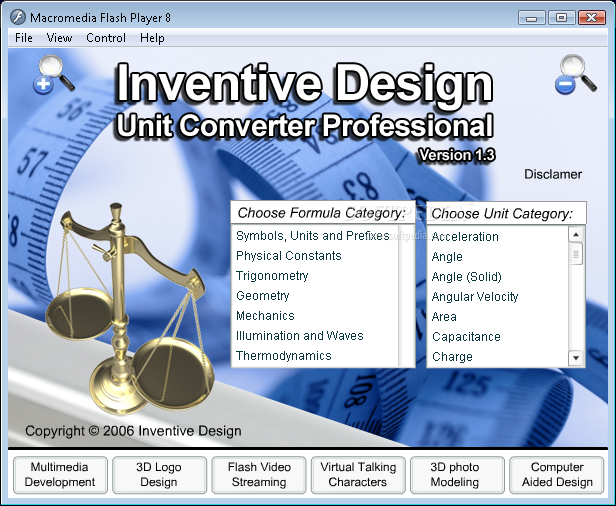The height and width of the screenshot is (506, 616).
Task: Minimize the Flash Player window
Action: (x=532, y=18)
